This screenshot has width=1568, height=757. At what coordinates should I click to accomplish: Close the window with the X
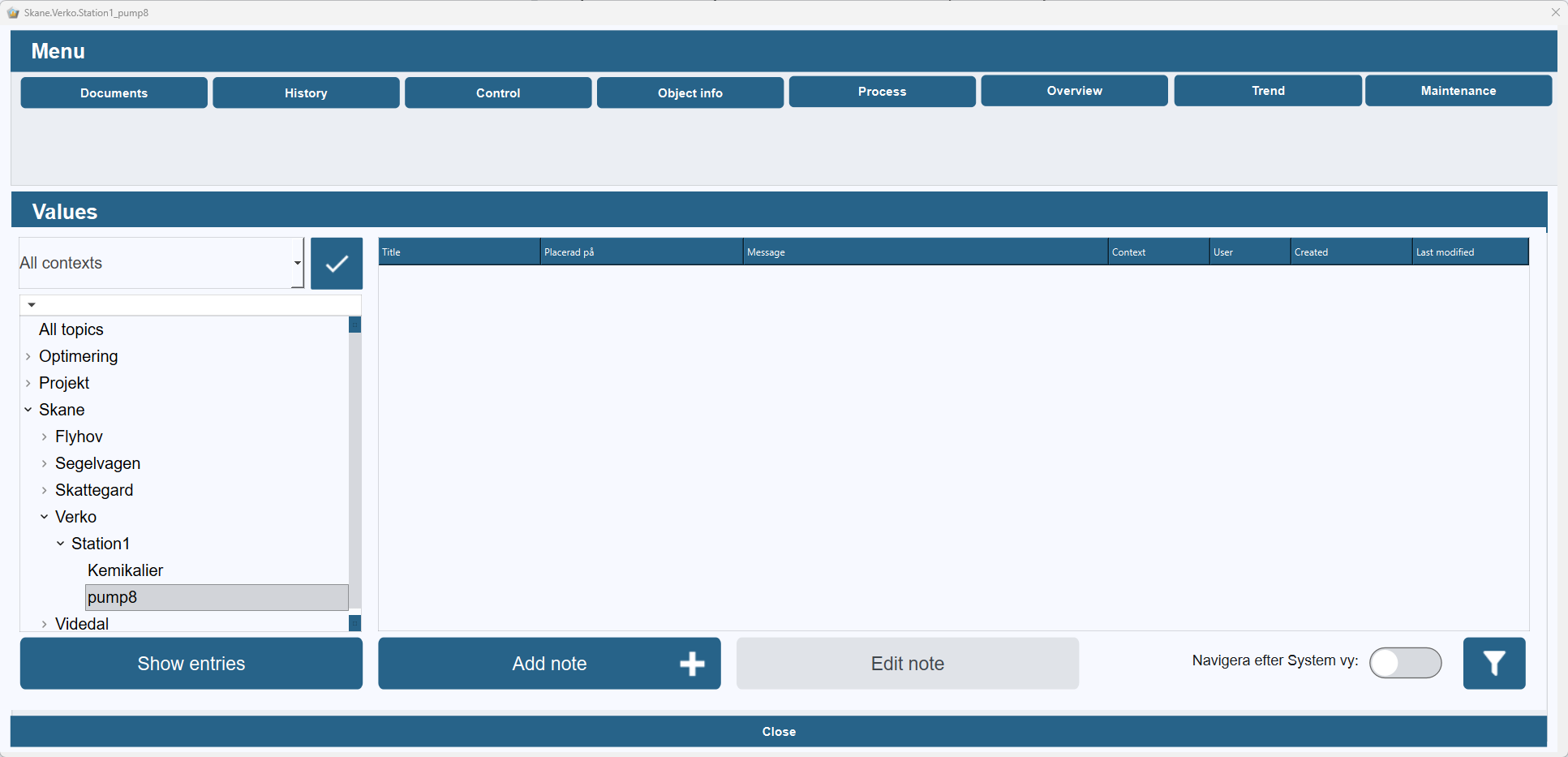point(1555,12)
